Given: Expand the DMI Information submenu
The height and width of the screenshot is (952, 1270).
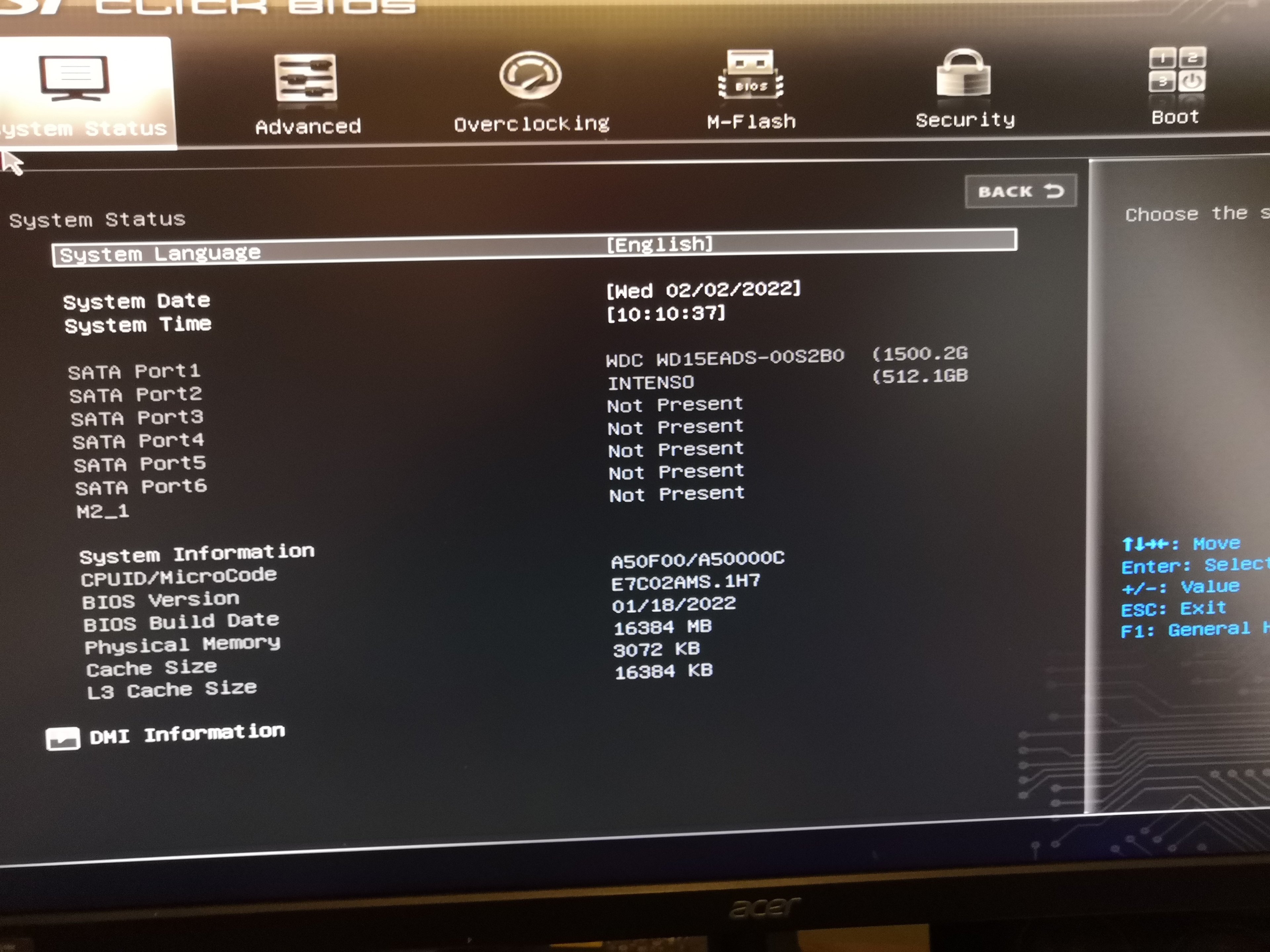Looking at the screenshot, I should point(187,734).
